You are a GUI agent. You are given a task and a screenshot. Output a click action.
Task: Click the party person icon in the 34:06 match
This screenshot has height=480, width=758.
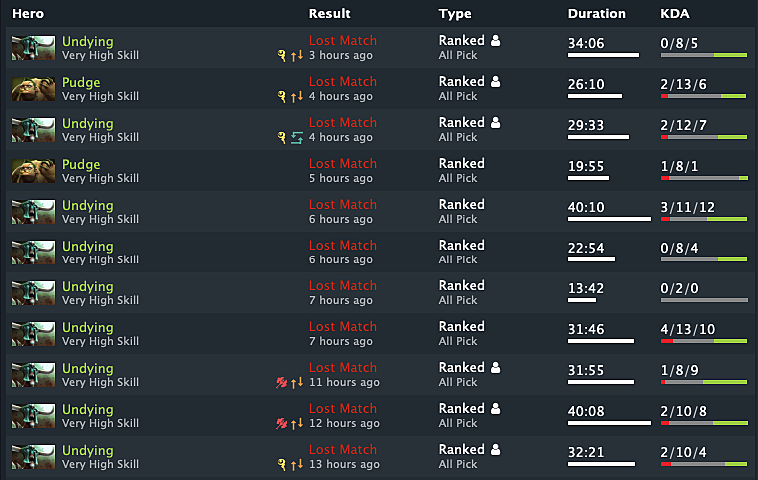(x=496, y=41)
